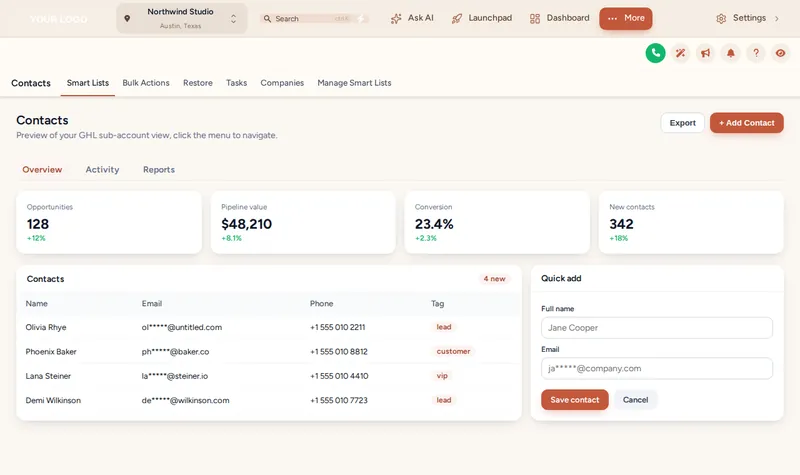Click the search magnifier icon
Viewport: 800px width, 475px height.
pos(267,18)
